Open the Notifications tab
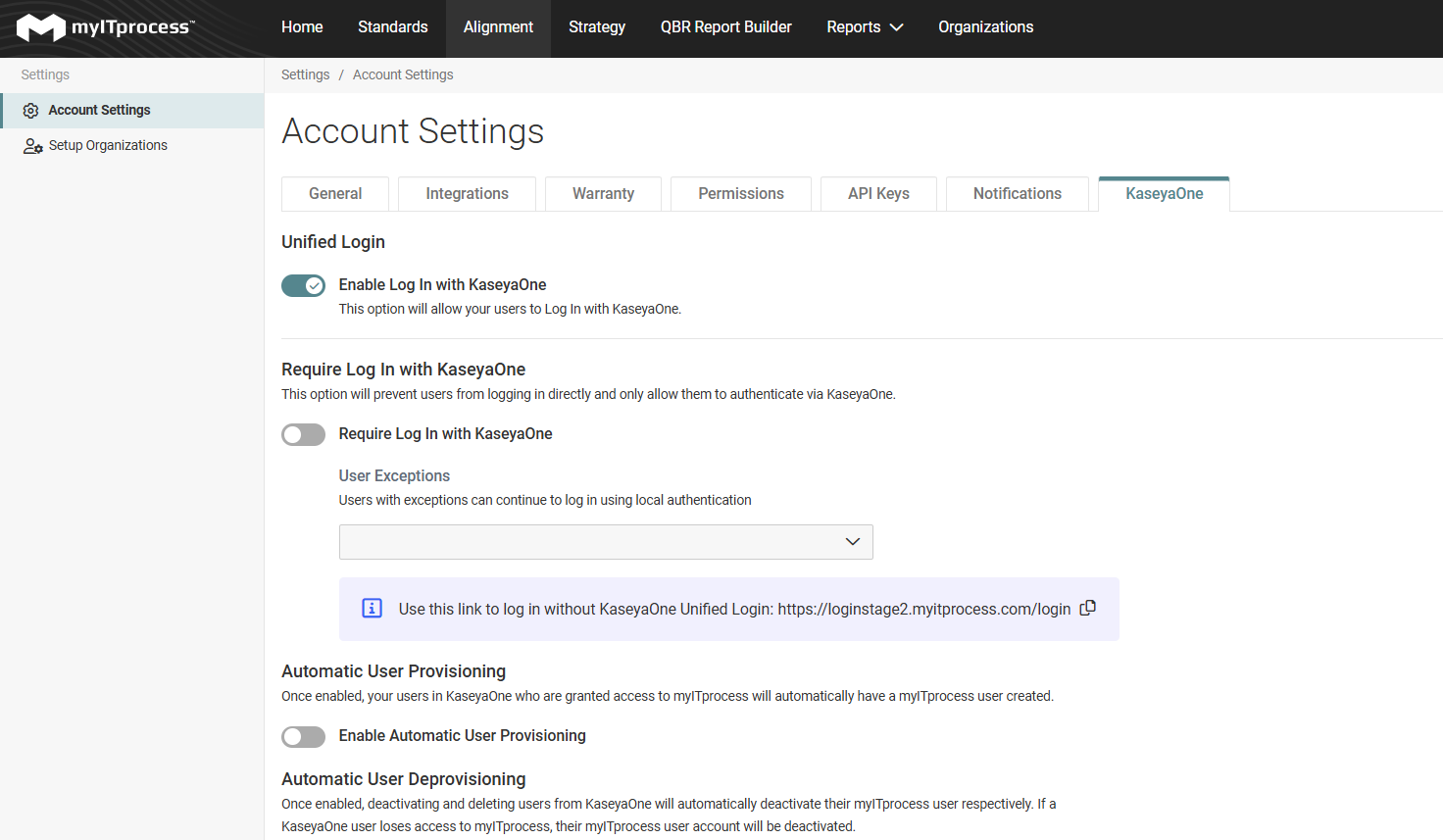 point(1018,194)
